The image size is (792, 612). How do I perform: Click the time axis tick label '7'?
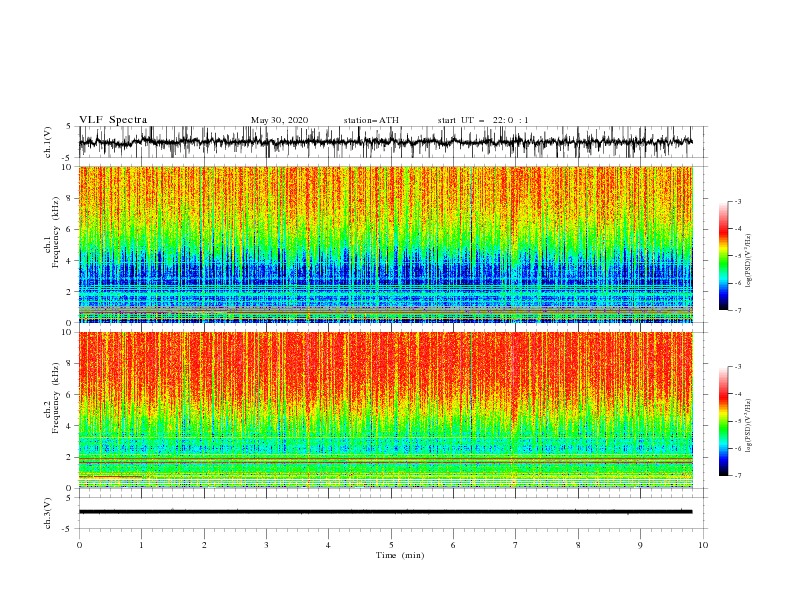(516, 545)
